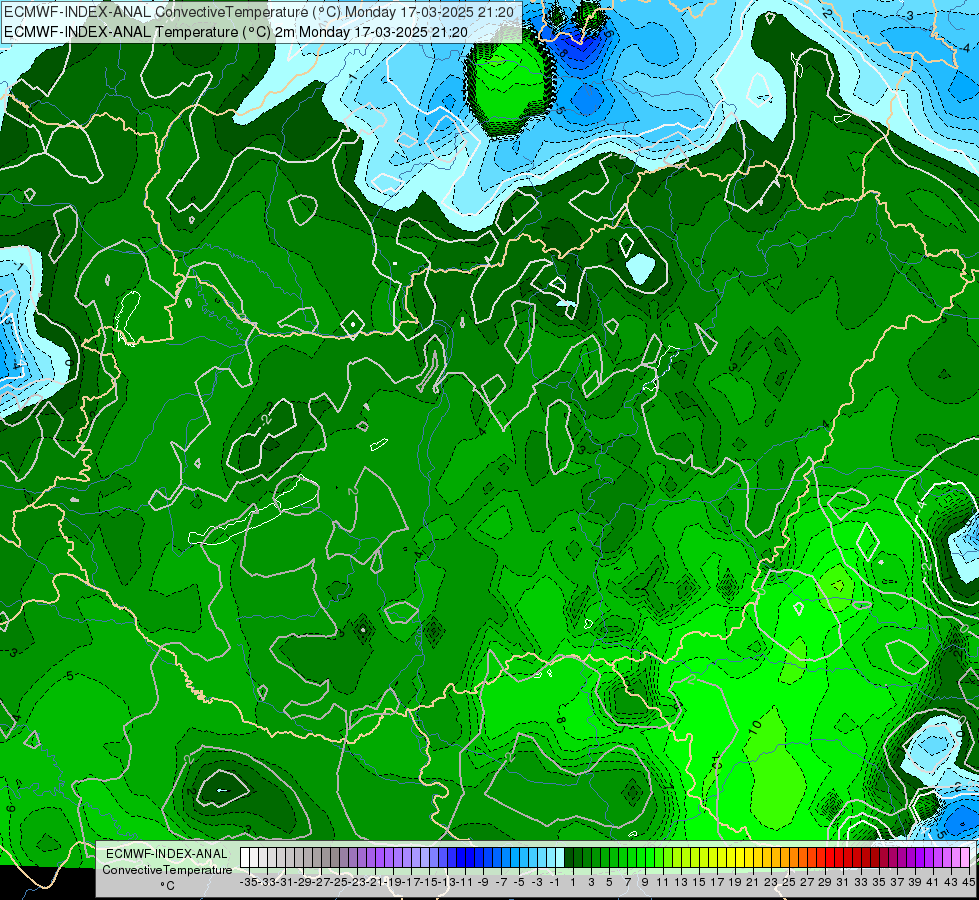Click the 43 value in the legend

(x=951, y=882)
